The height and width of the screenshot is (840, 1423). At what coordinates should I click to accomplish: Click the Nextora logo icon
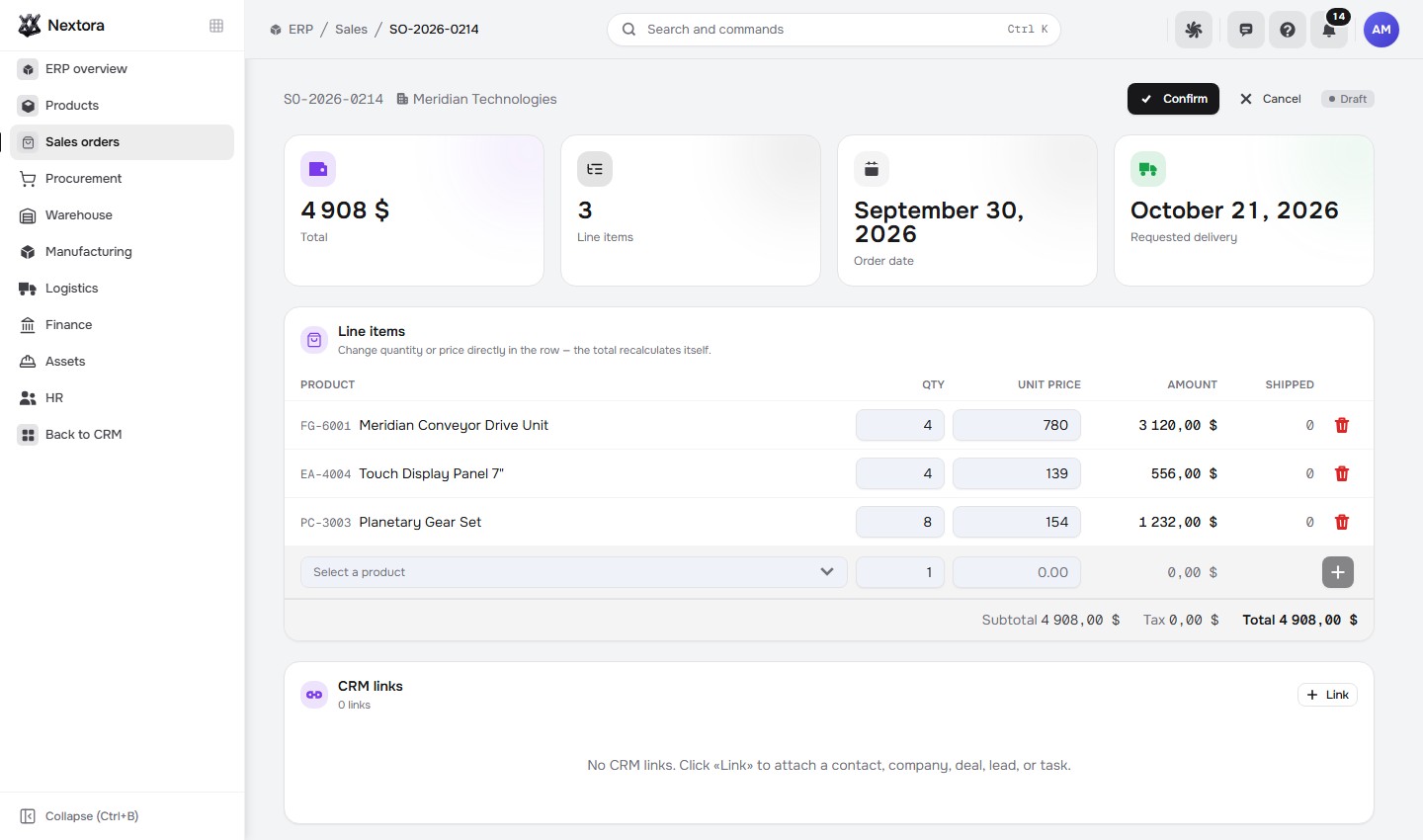[30, 26]
